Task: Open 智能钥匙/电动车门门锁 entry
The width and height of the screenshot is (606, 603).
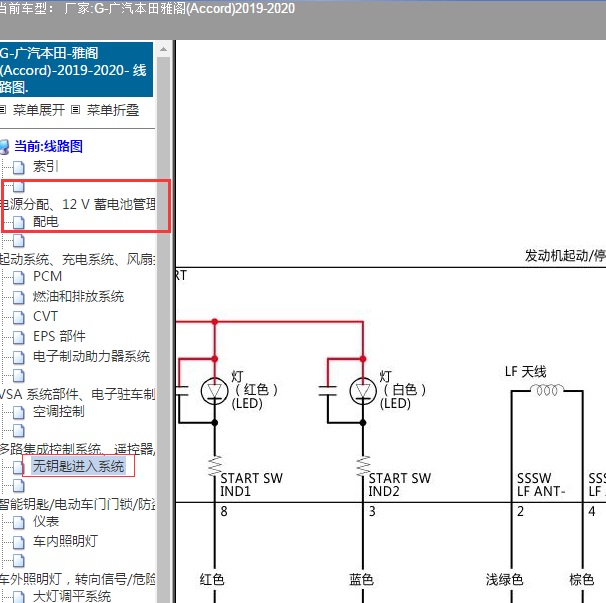Action: pyautogui.click(x=78, y=504)
